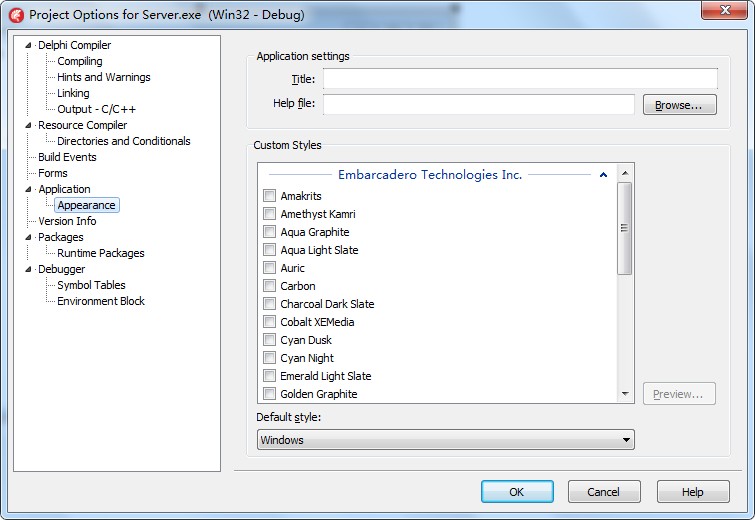The image size is (755, 520).
Task: Open the Hints and Warnings page
Action: coord(104,77)
